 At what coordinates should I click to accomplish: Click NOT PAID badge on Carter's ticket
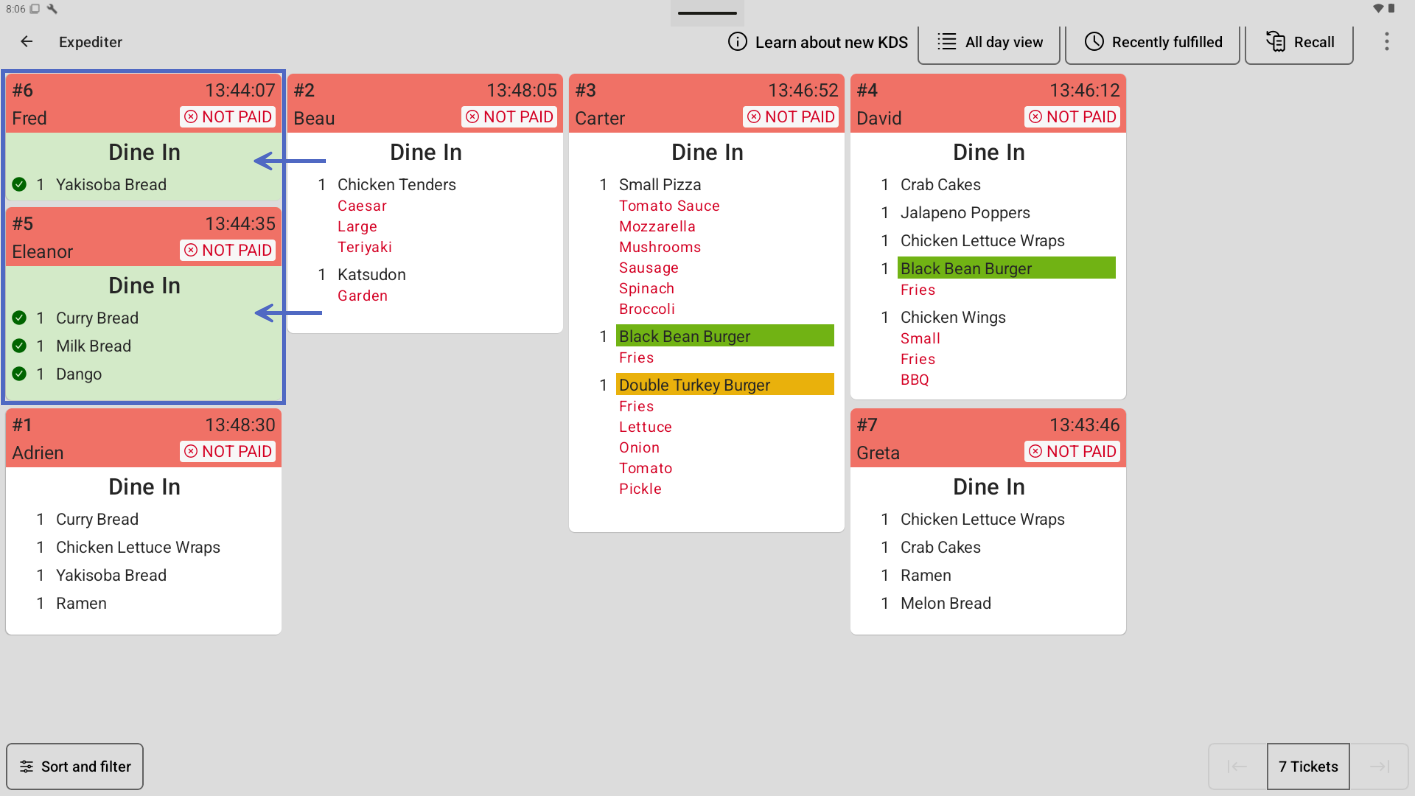(791, 117)
